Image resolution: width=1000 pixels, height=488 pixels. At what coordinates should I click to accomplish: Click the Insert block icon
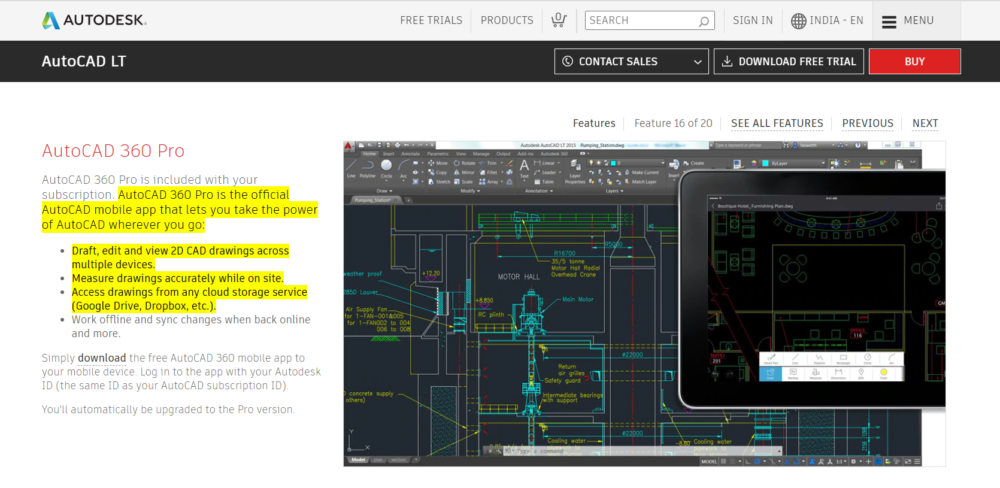(x=674, y=168)
